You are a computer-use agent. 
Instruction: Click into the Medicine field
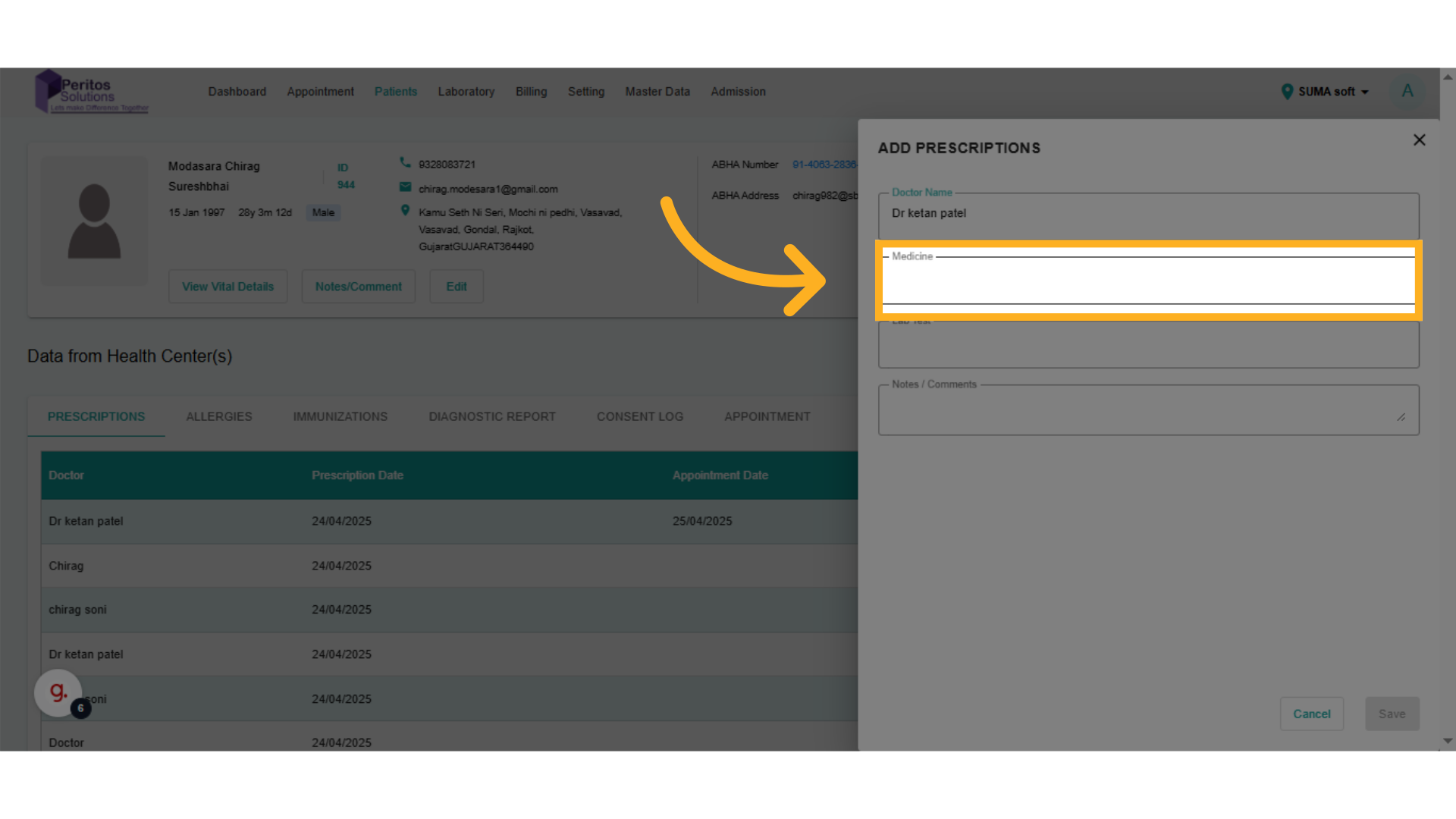1147,282
